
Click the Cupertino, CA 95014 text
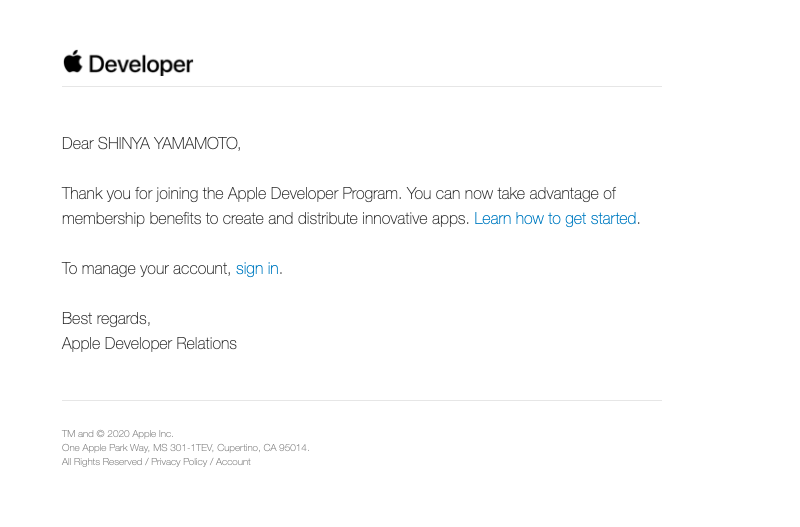(263, 448)
